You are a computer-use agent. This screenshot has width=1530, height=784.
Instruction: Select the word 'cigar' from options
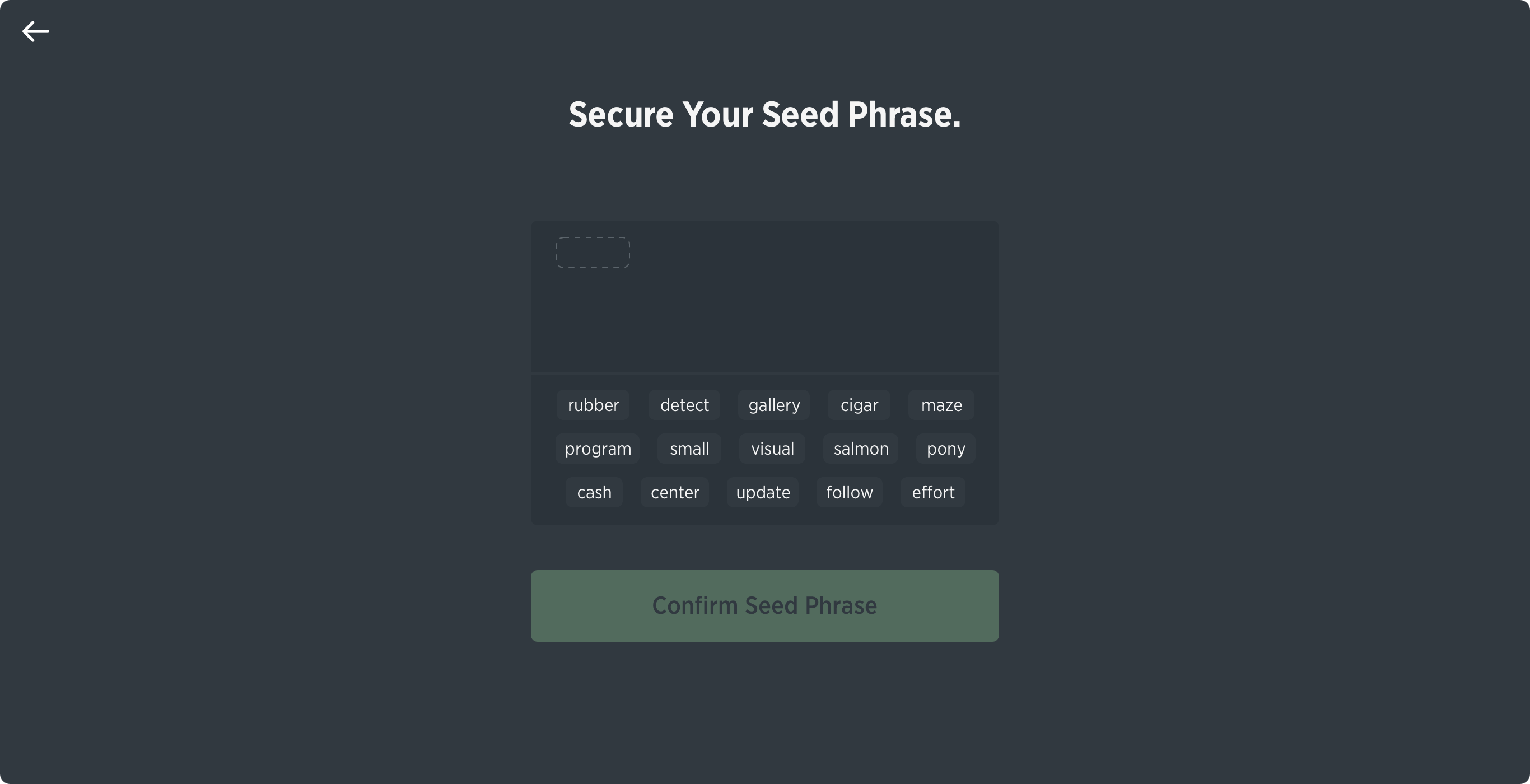[859, 404]
